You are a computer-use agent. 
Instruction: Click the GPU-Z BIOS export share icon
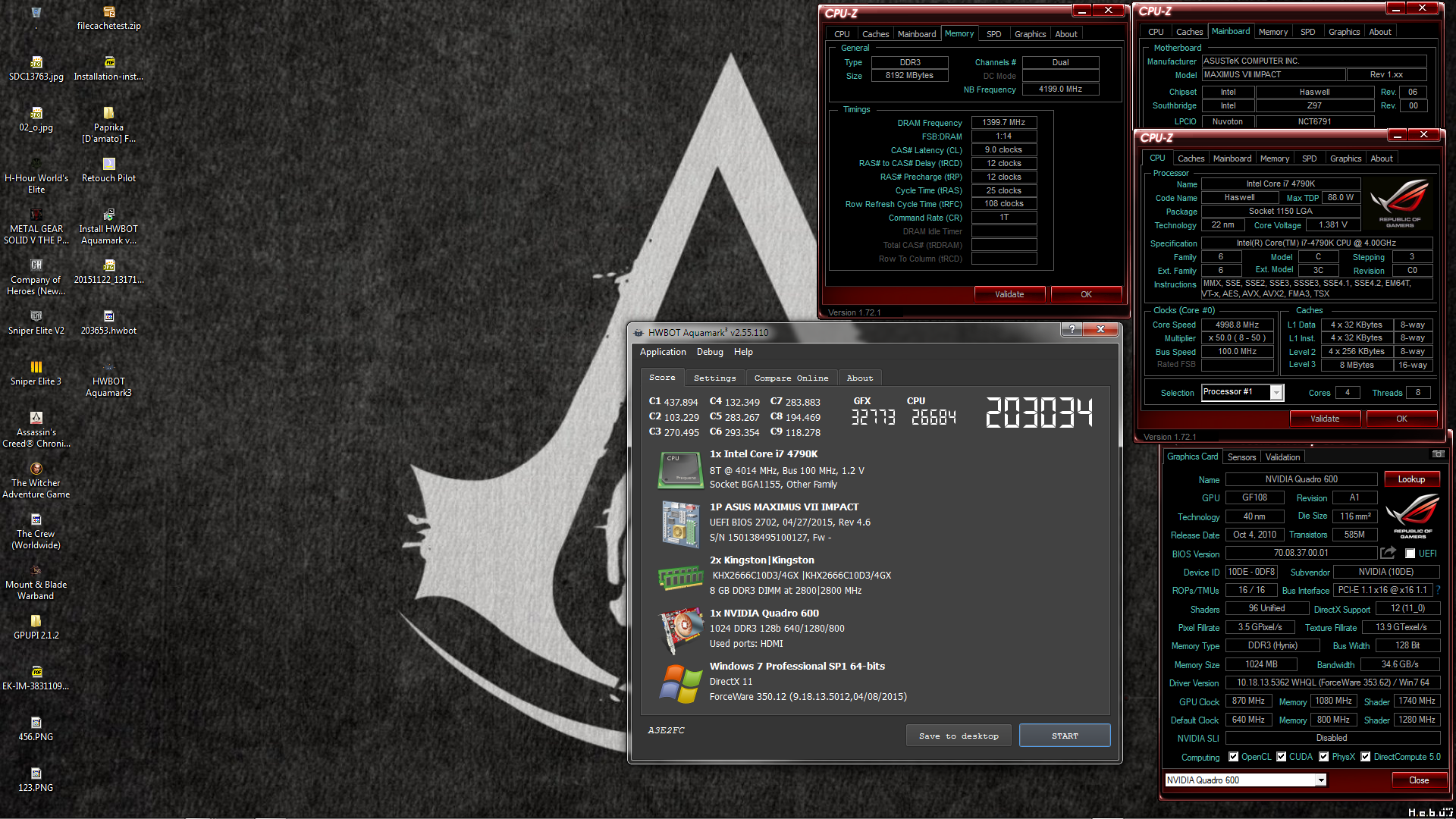click(x=1388, y=553)
